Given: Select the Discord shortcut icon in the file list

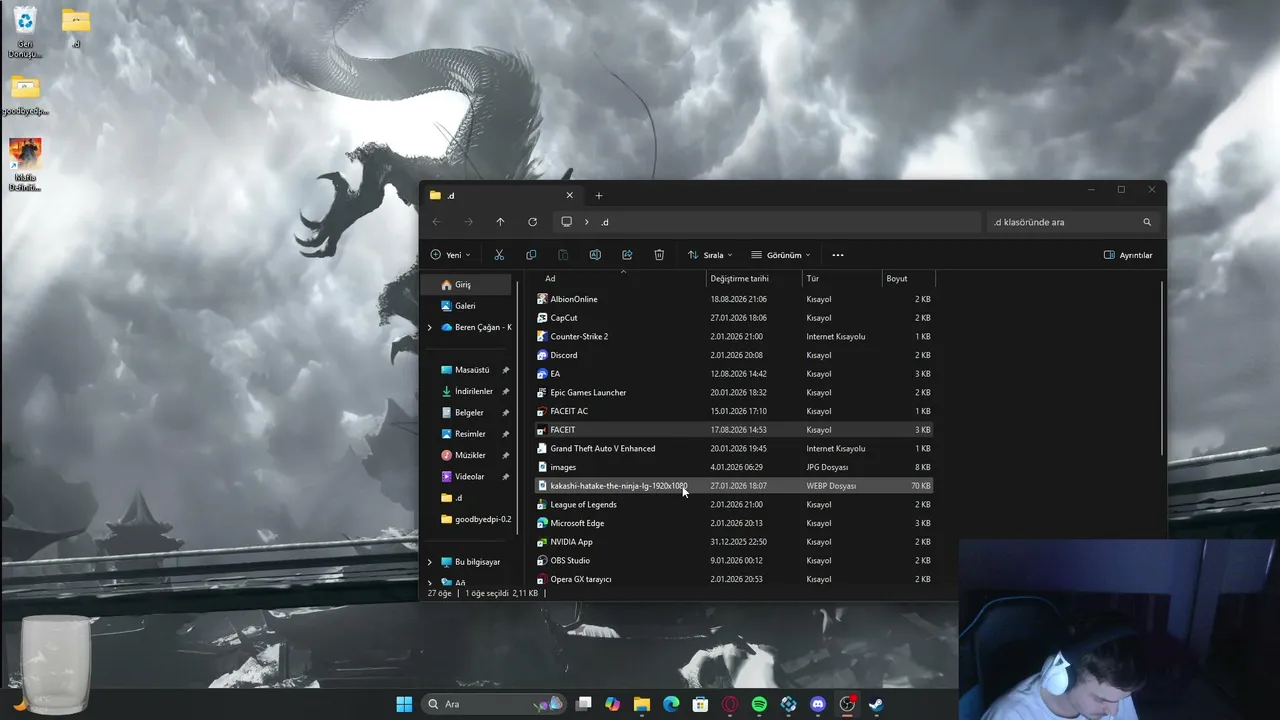Looking at the screenshot, I should click(542, 355).
